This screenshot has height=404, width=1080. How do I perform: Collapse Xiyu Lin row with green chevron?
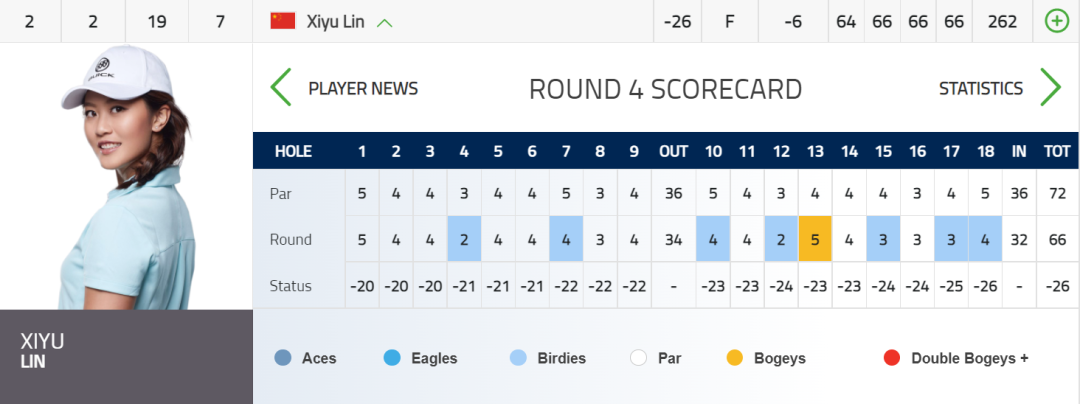(x=385, y=22)
